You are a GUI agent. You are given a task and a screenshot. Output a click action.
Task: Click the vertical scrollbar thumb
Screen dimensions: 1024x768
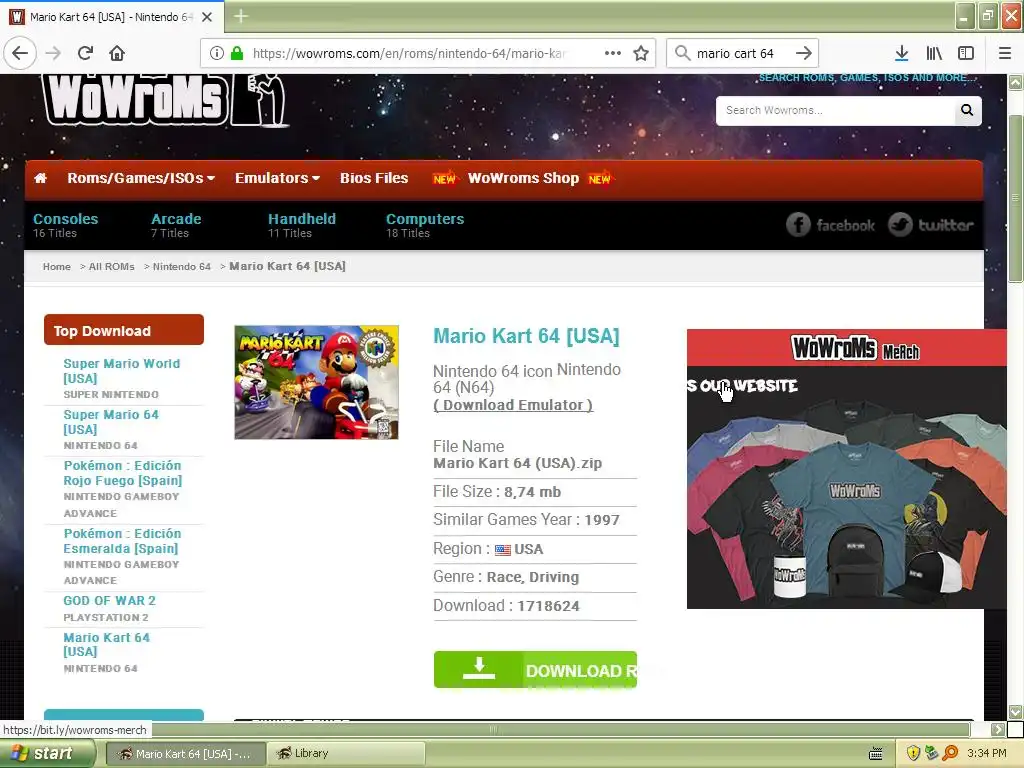coord(1015,198)
